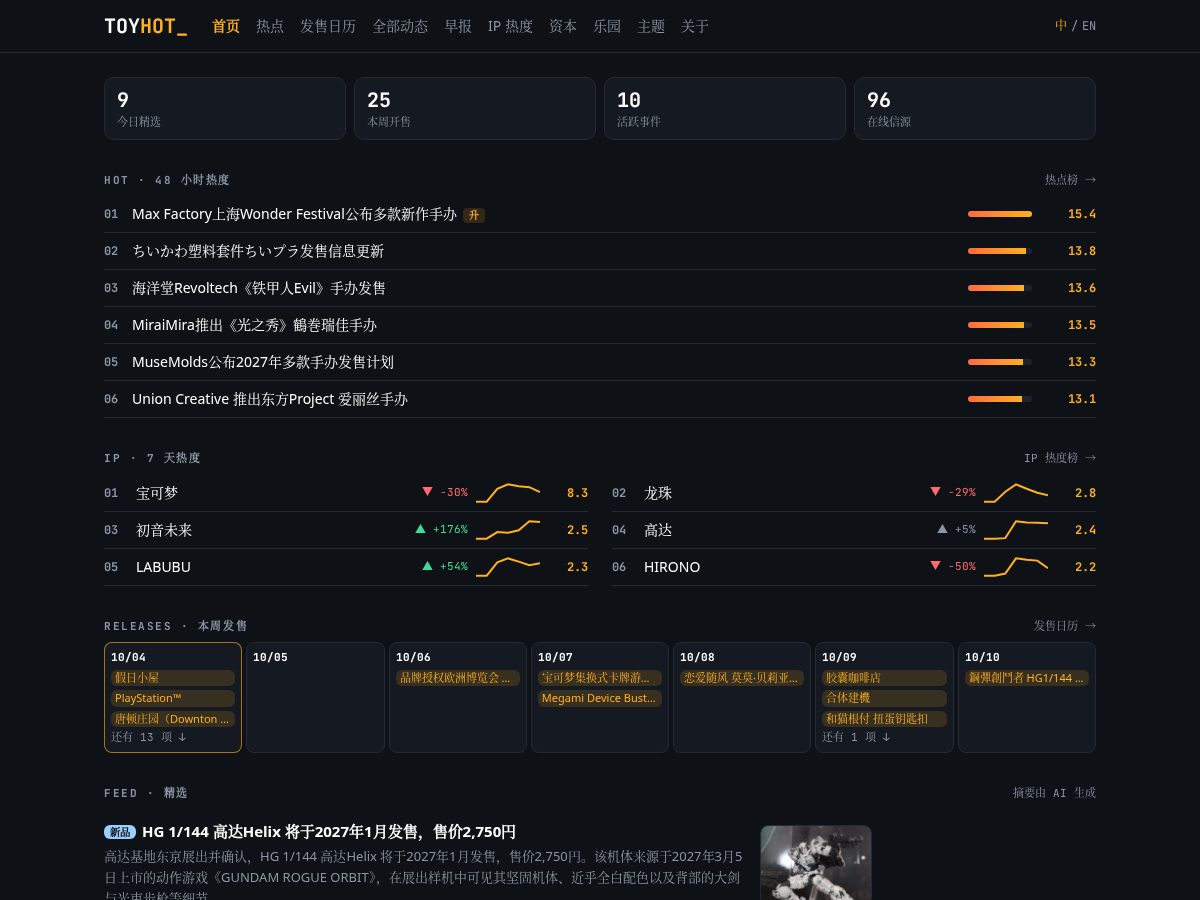
Task: Select the 首页 nav item
Action: 226,26
